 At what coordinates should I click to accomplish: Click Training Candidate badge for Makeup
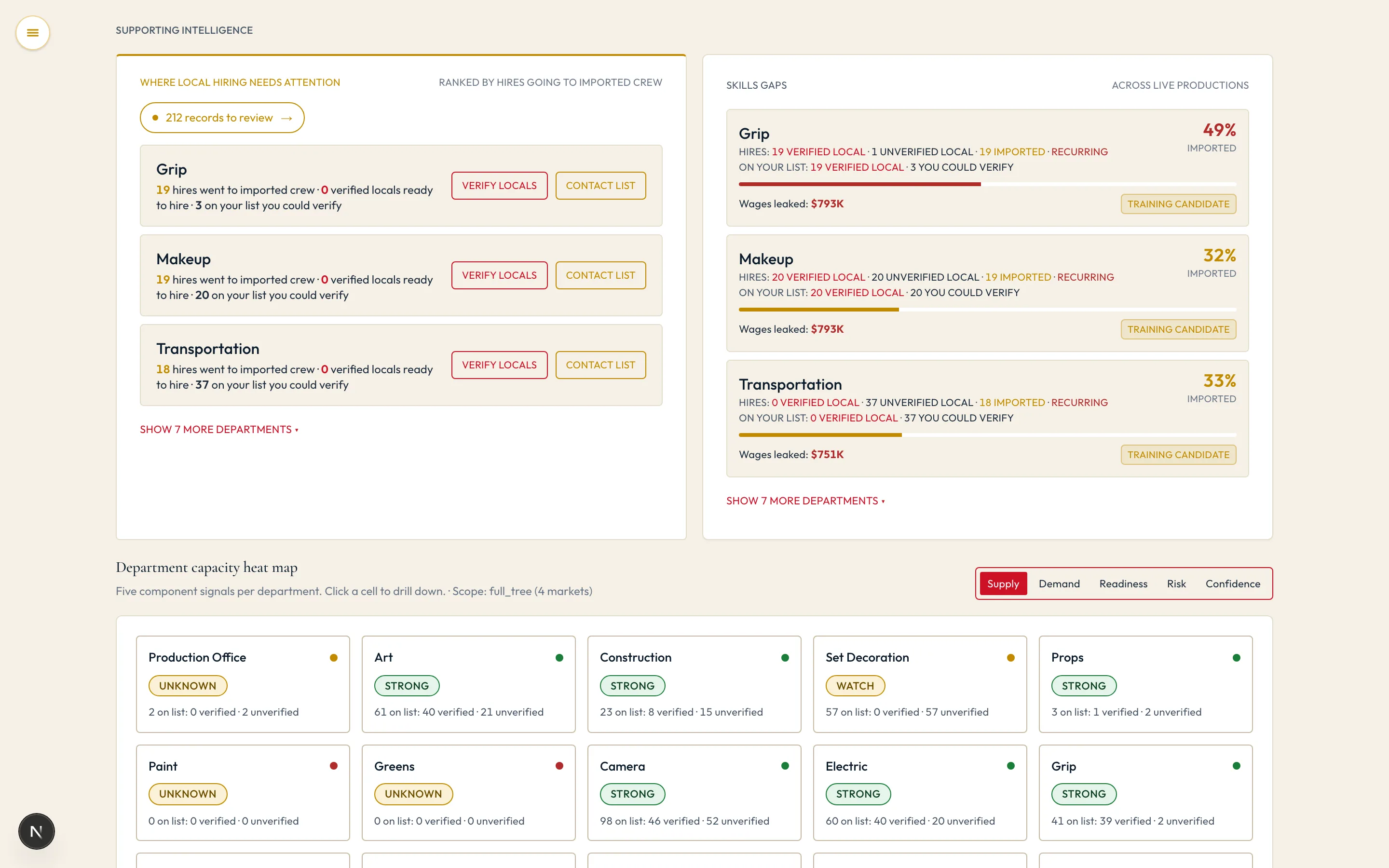tap(1178, 329)
